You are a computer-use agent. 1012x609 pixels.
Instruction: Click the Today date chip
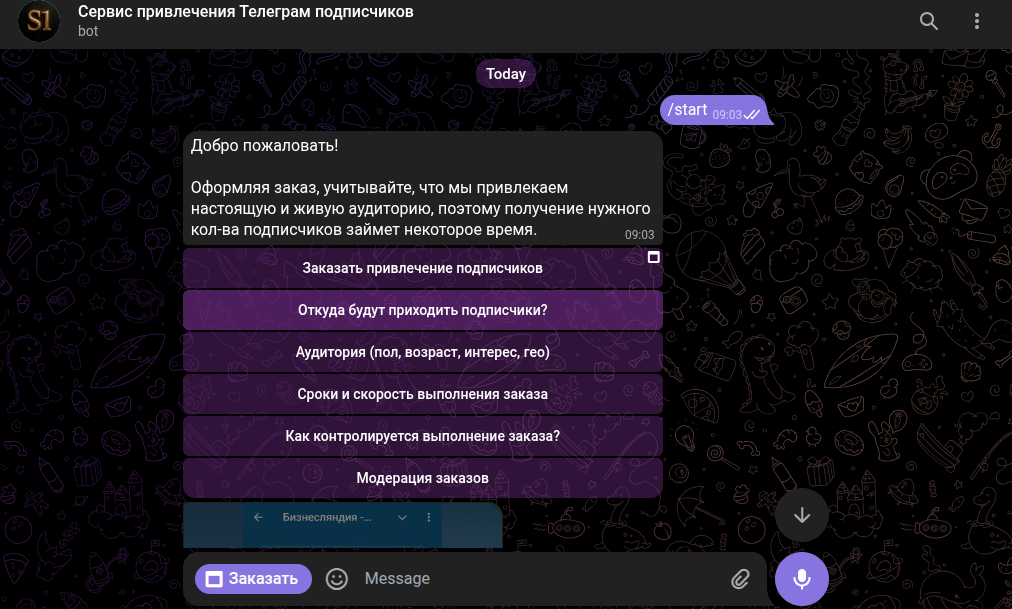pyautogui.click(x=505, y=73)
